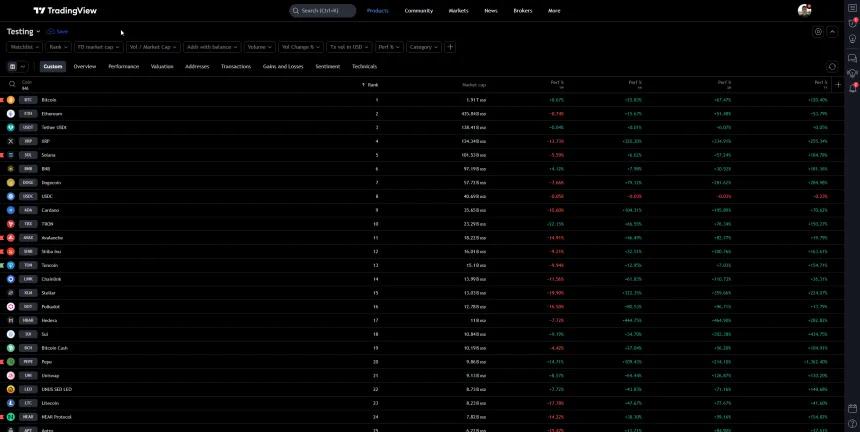Add a column with plus icon
Screen dimensions: 860x432
[x=838, y=84]
